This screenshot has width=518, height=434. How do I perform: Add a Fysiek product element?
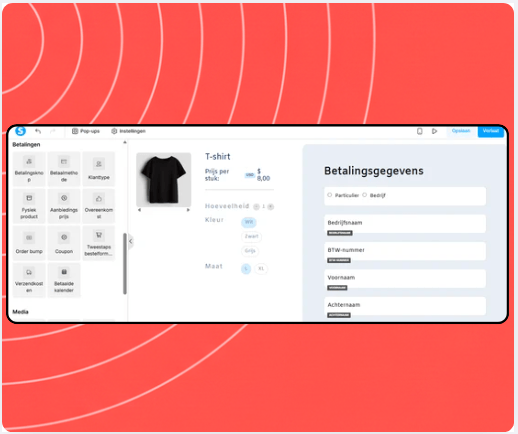pyautogui.click(x=29, y=206)
